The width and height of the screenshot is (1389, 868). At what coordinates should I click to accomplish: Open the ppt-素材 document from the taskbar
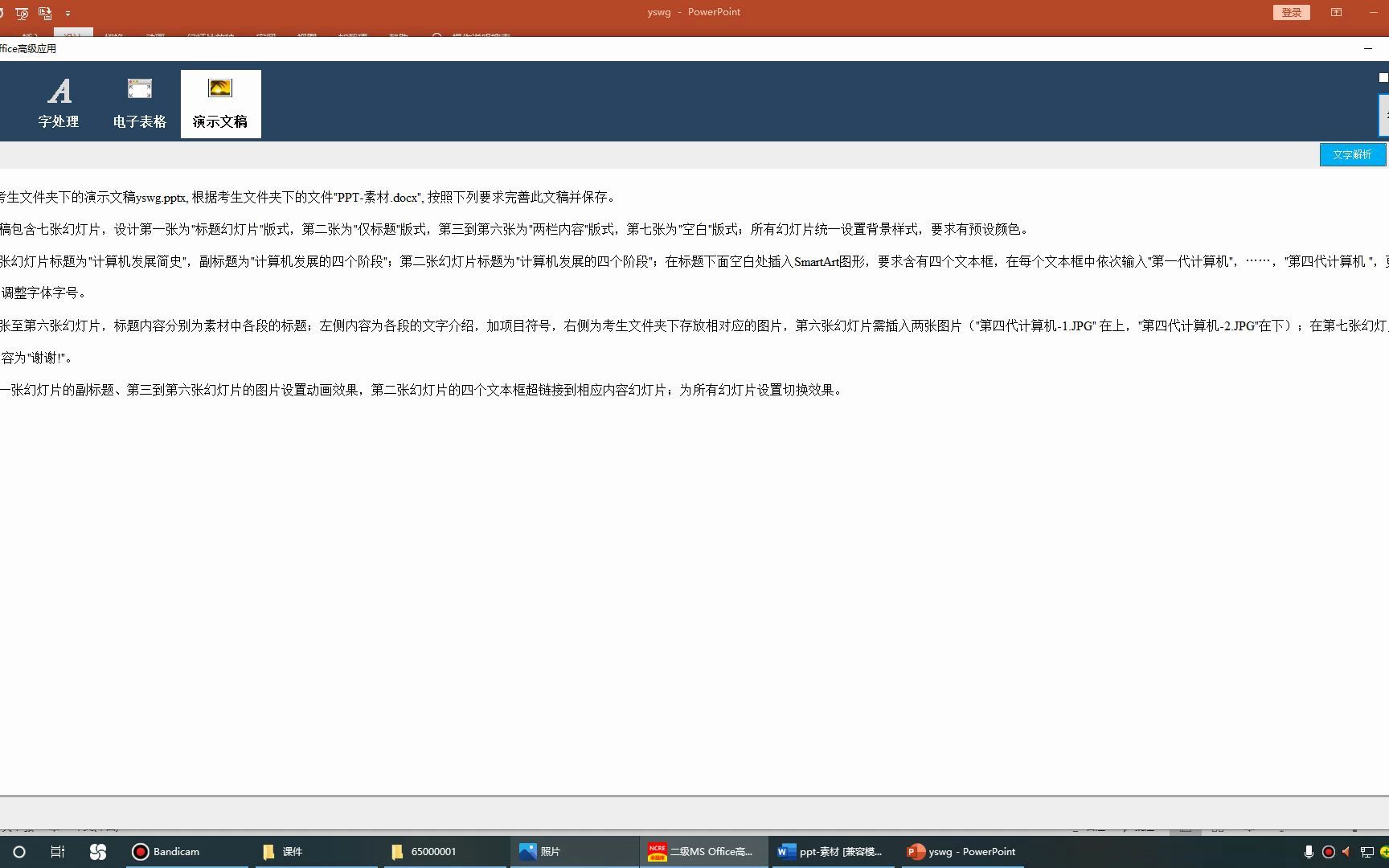point(832,851)
